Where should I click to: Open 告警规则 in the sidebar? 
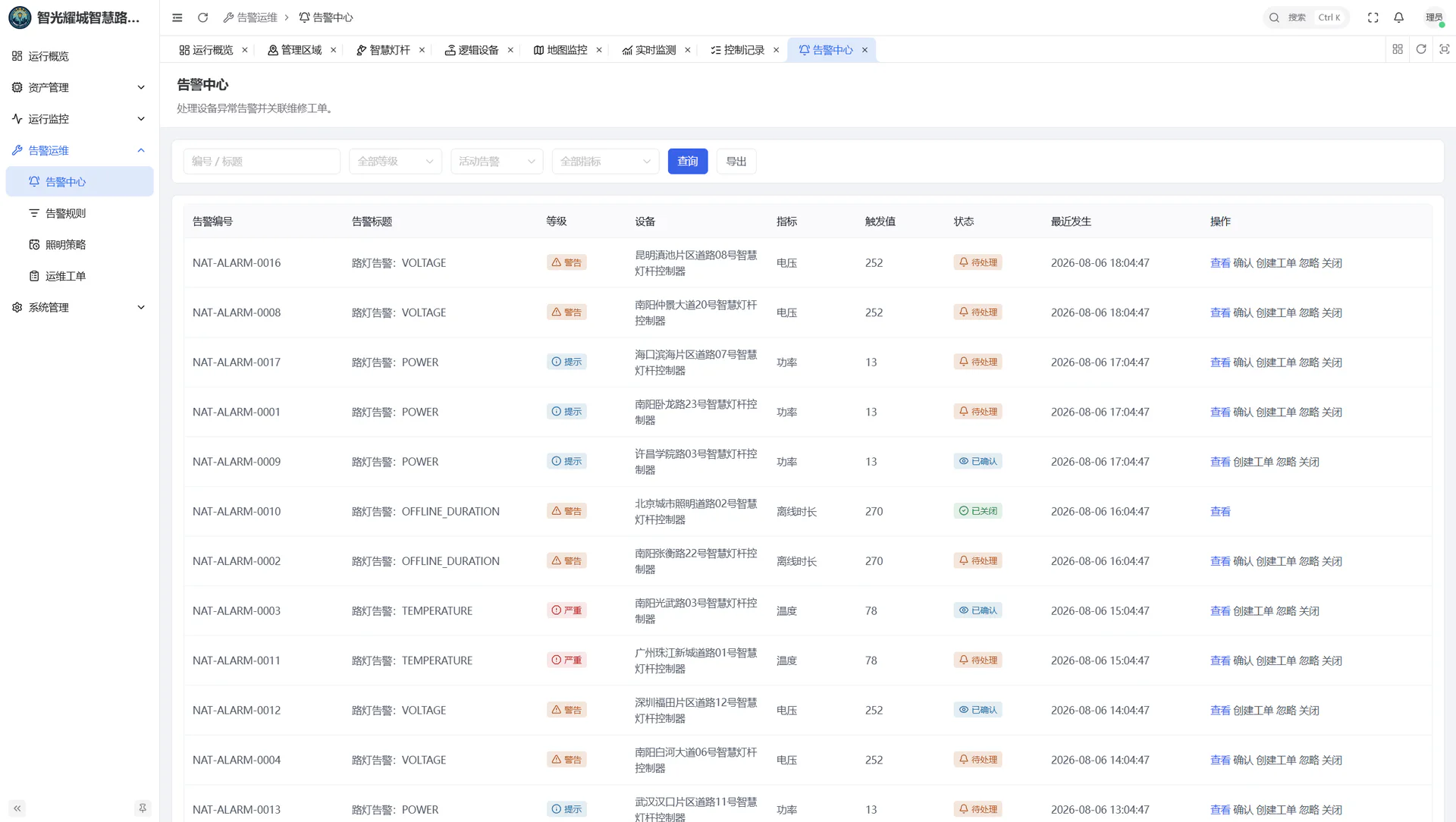[x=80, y=213]
